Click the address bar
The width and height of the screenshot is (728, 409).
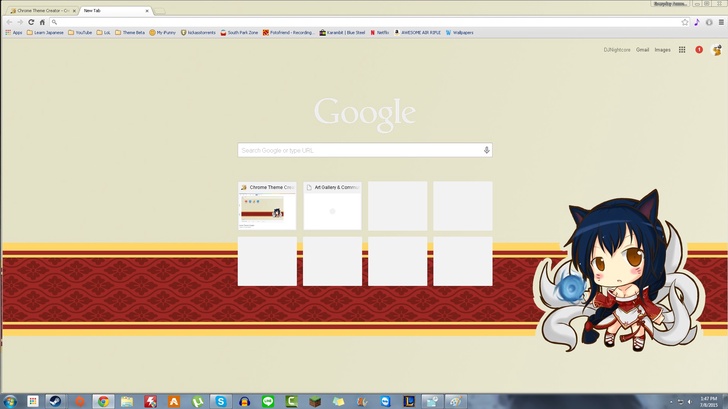click(x=367, y=22)
